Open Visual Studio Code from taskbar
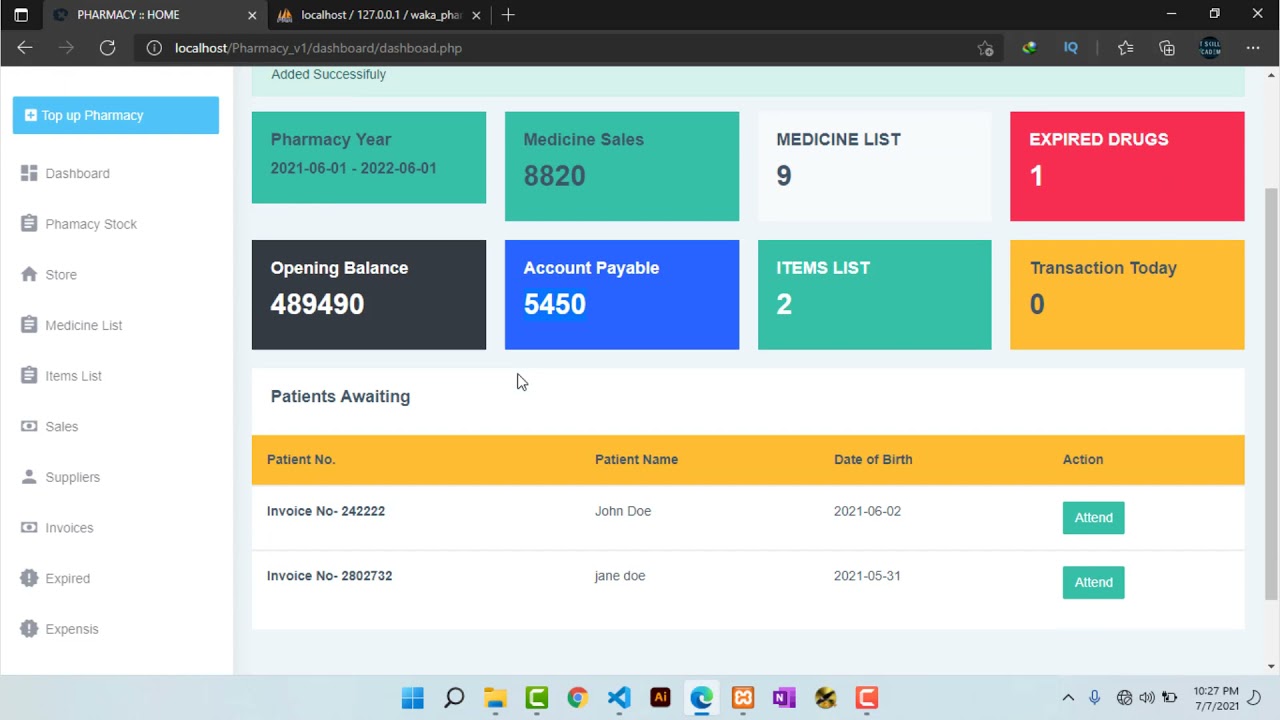Image resolution: width=1280 pixels, height=720 pixels. (x=619, y=697)
